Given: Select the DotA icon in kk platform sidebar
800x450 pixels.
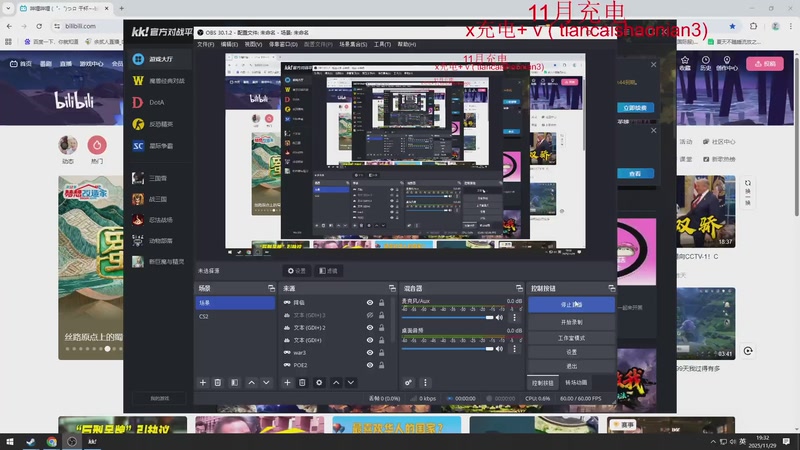Looking at the screenshot, I should [x=138, y=103].
